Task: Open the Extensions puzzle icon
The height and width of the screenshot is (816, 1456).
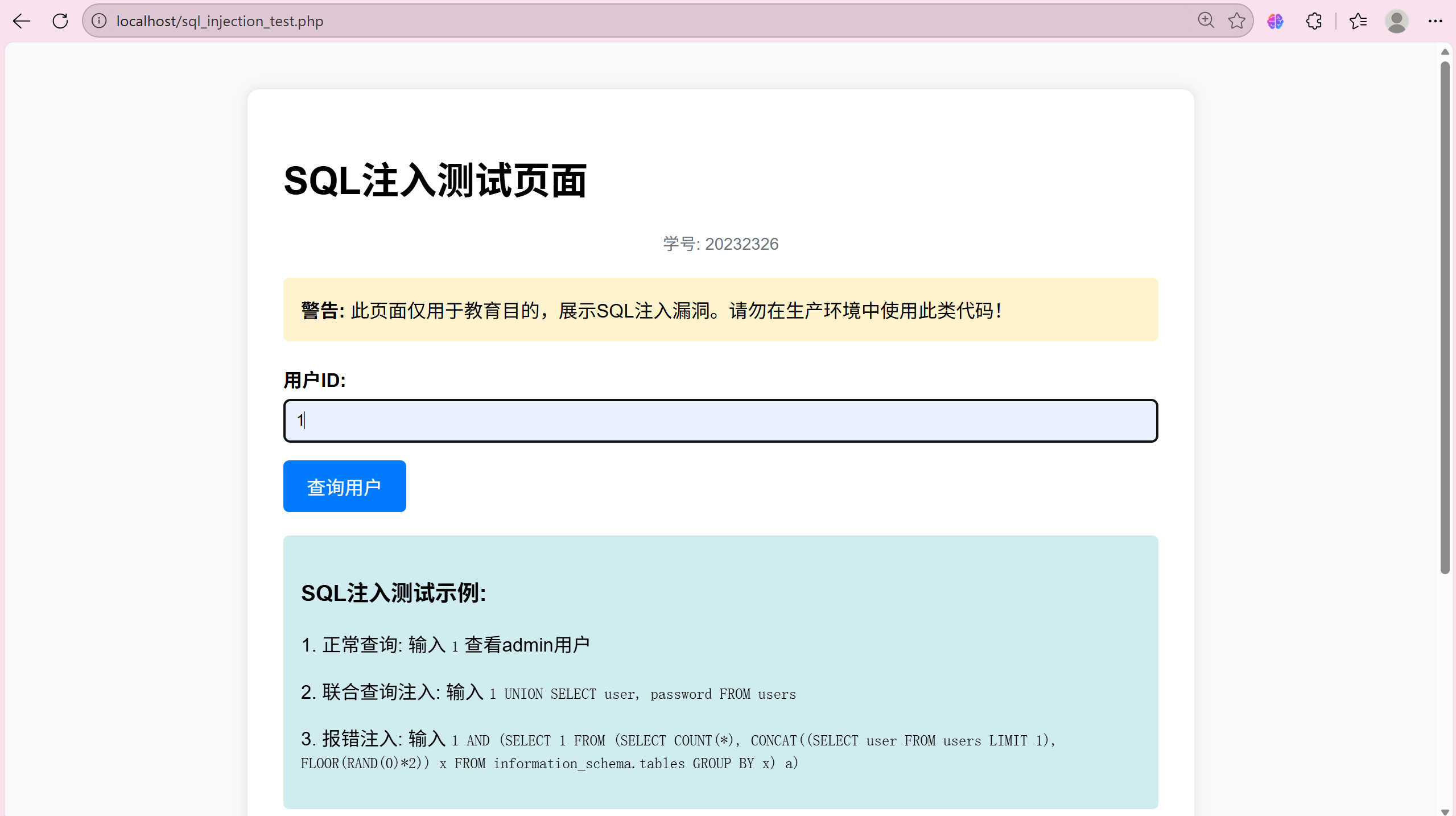Action: click(x=1314, y=21)
